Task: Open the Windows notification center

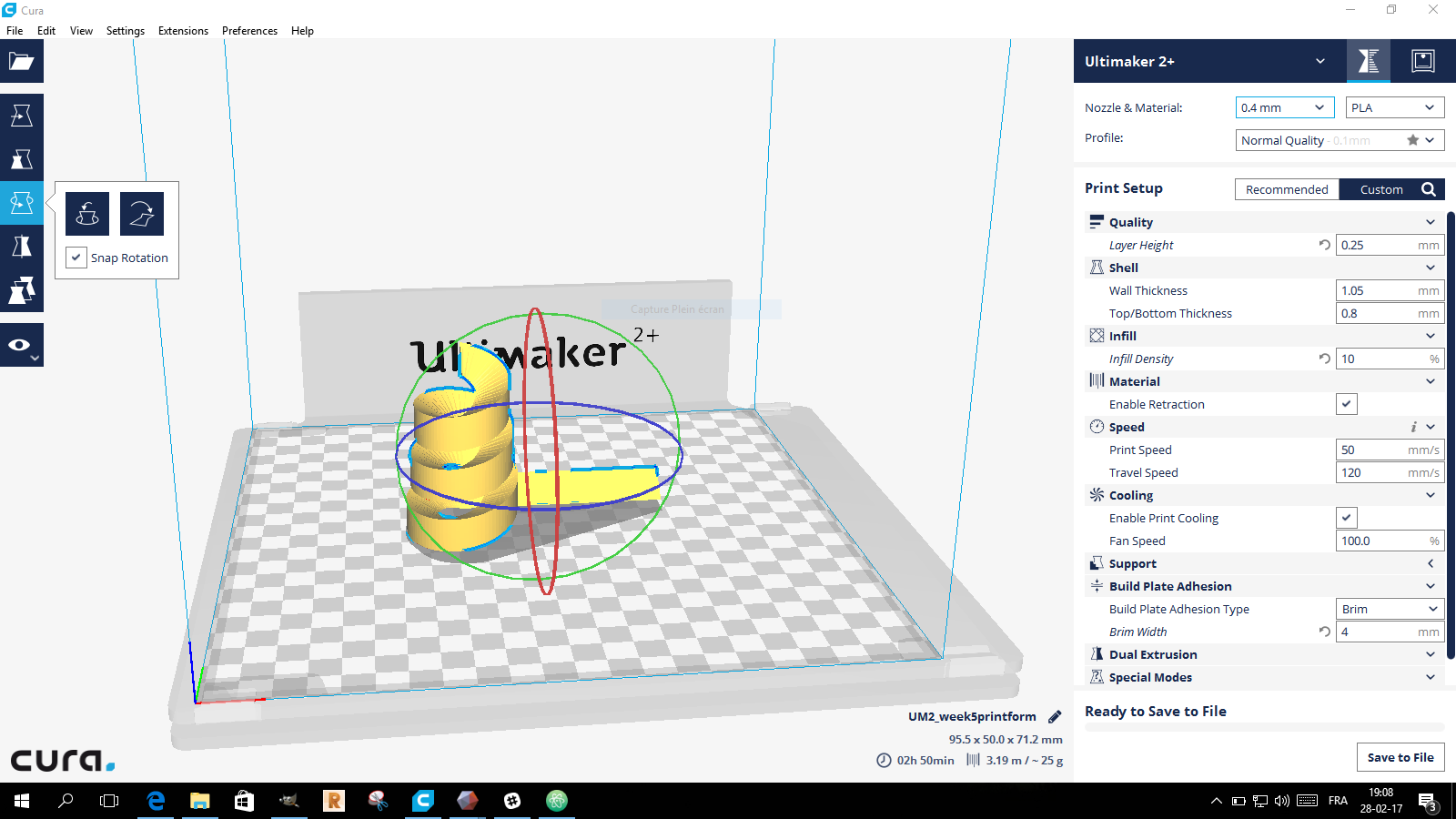Action: [x=1427, y=801]
